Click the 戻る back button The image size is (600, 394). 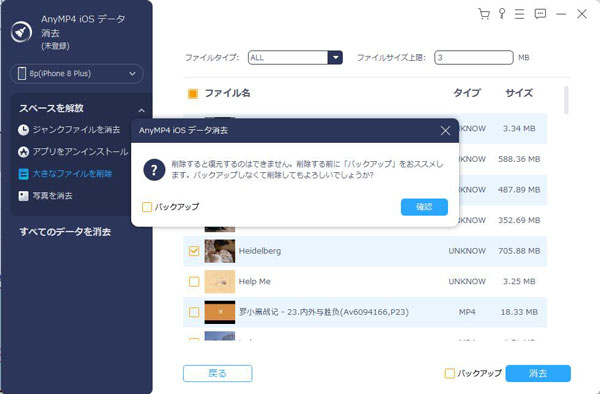[217, 373]
